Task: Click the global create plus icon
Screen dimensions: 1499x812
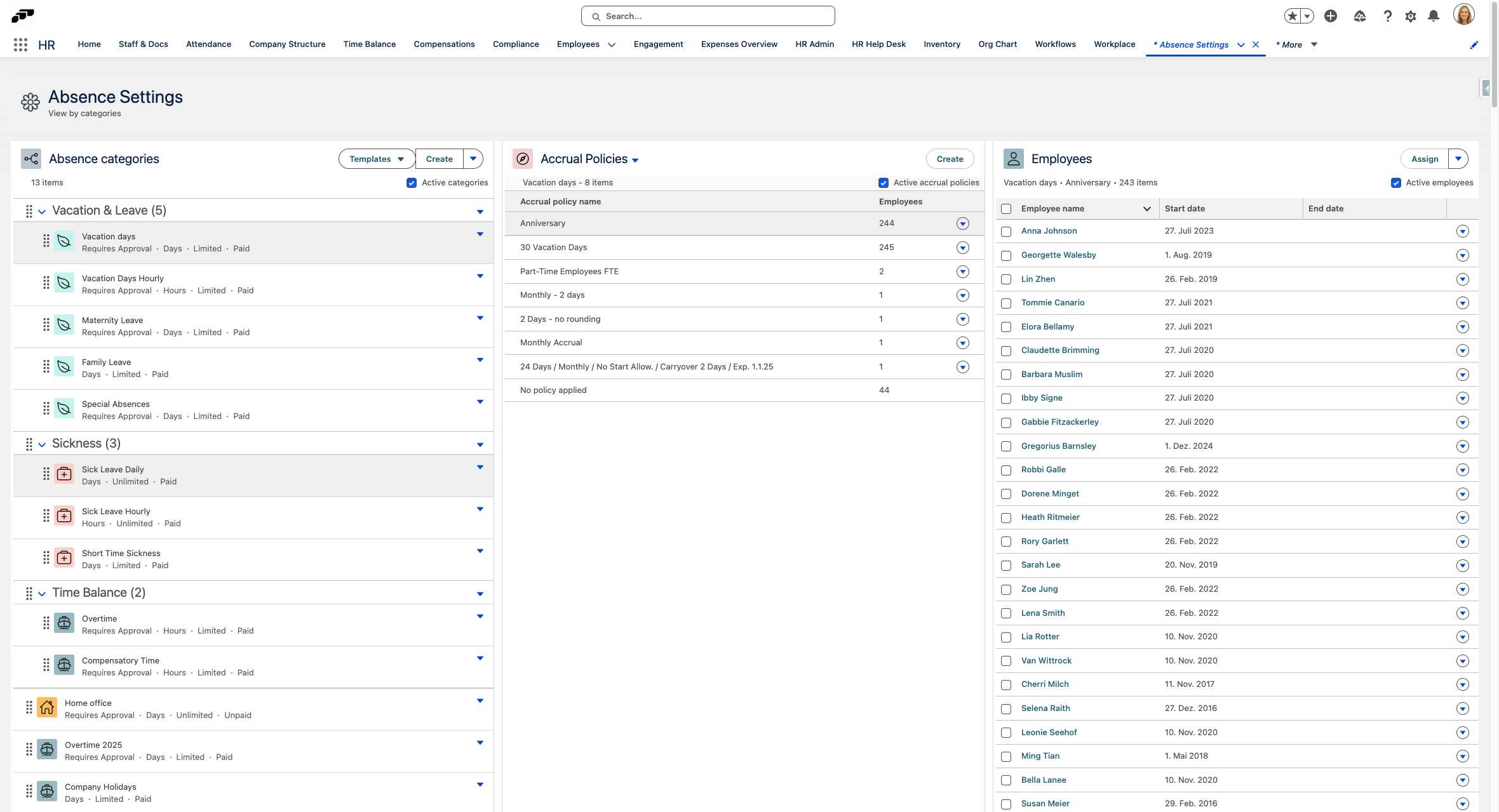Action: pyautogui.click(x=1331, y=17)
